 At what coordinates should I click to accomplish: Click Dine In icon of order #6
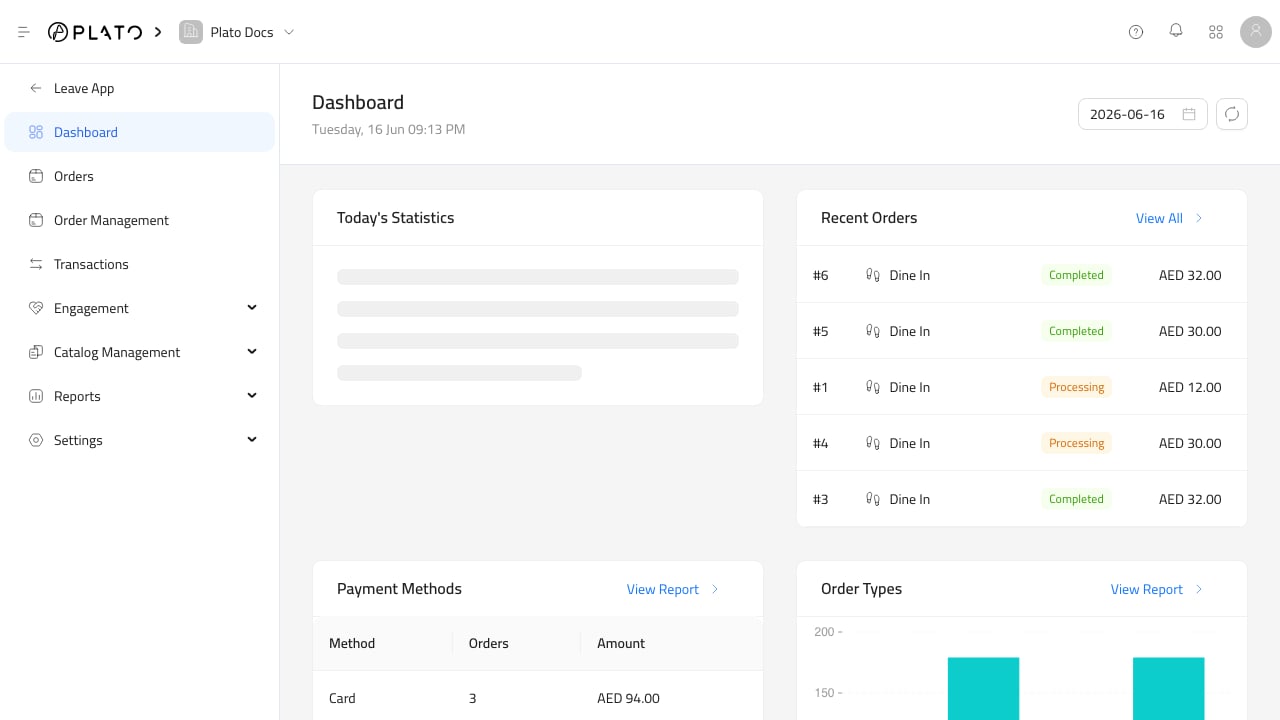(x=872, y=275)
